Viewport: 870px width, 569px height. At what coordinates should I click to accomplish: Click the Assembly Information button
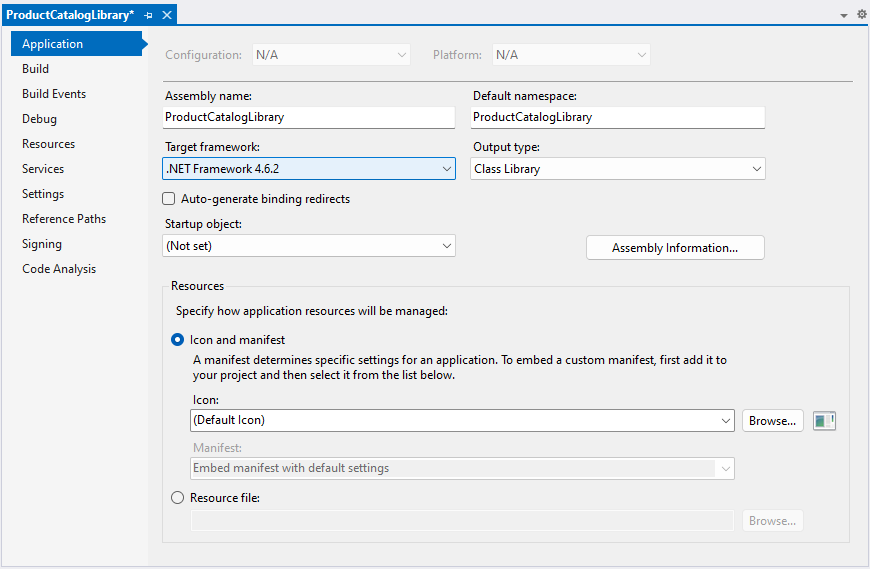coord(675,248)
